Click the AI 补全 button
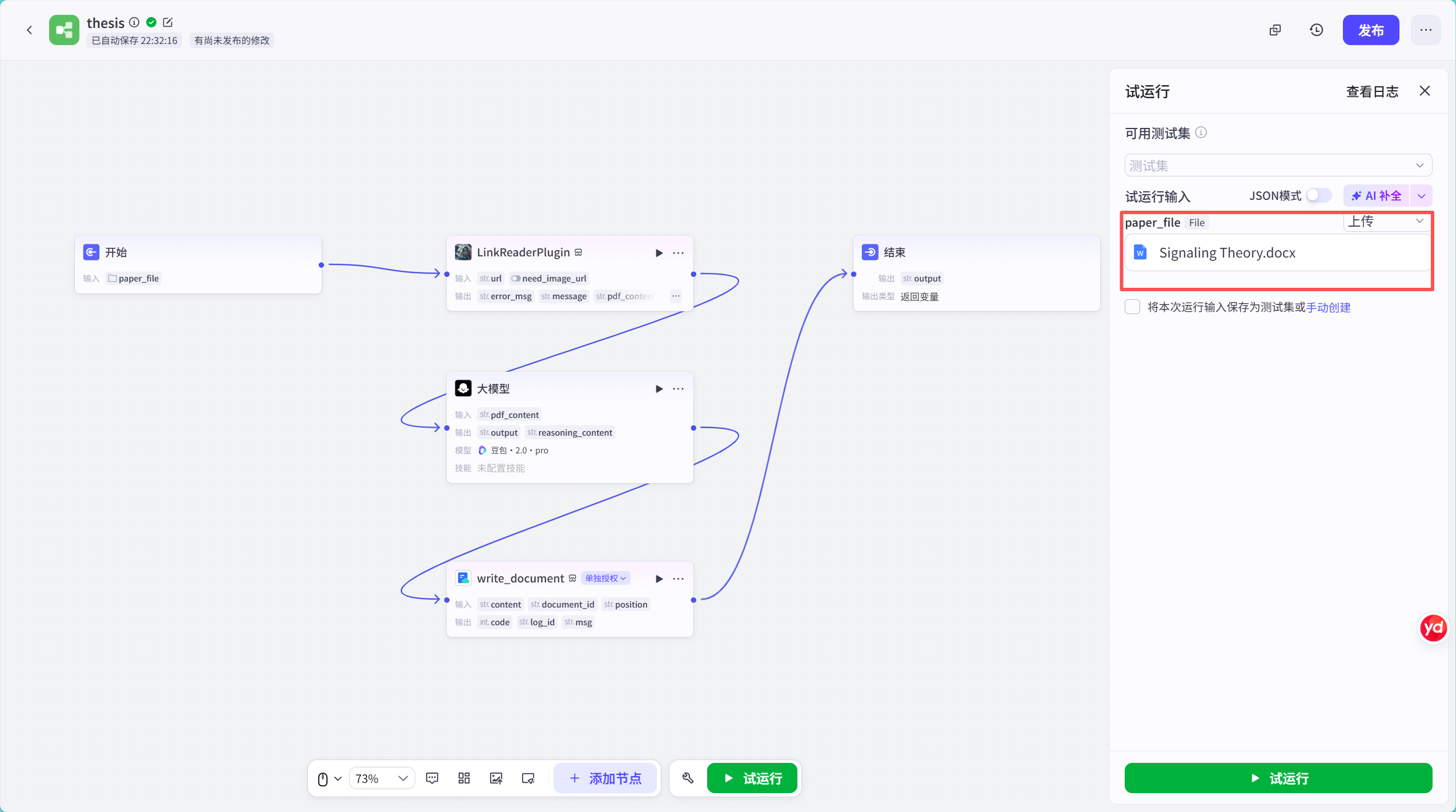The width and height of the screenshot is (1456, 812). pyautogui.click(x=1376, y=196)
